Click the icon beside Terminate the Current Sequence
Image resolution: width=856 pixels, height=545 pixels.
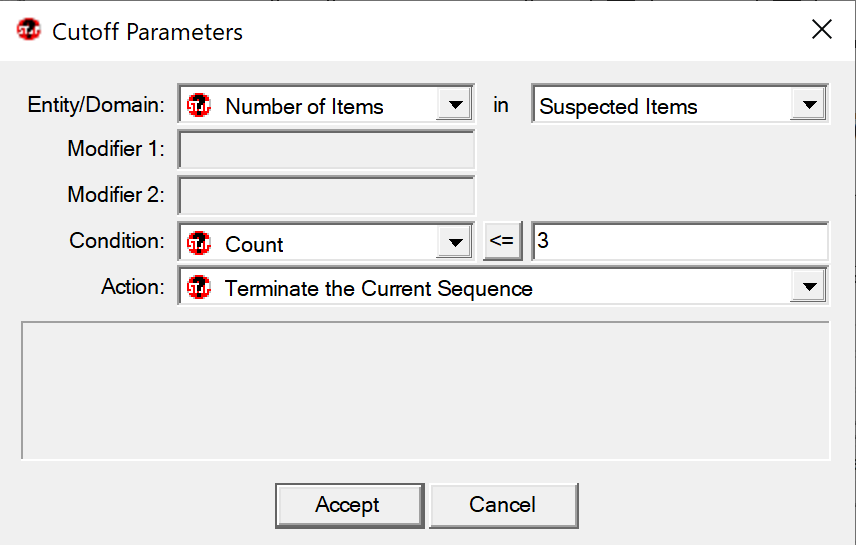point(199,287)
